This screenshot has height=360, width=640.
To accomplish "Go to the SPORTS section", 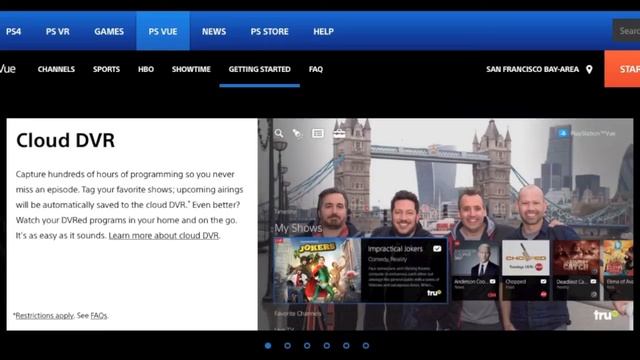I will pyautogui.click(x=106, y=69).
